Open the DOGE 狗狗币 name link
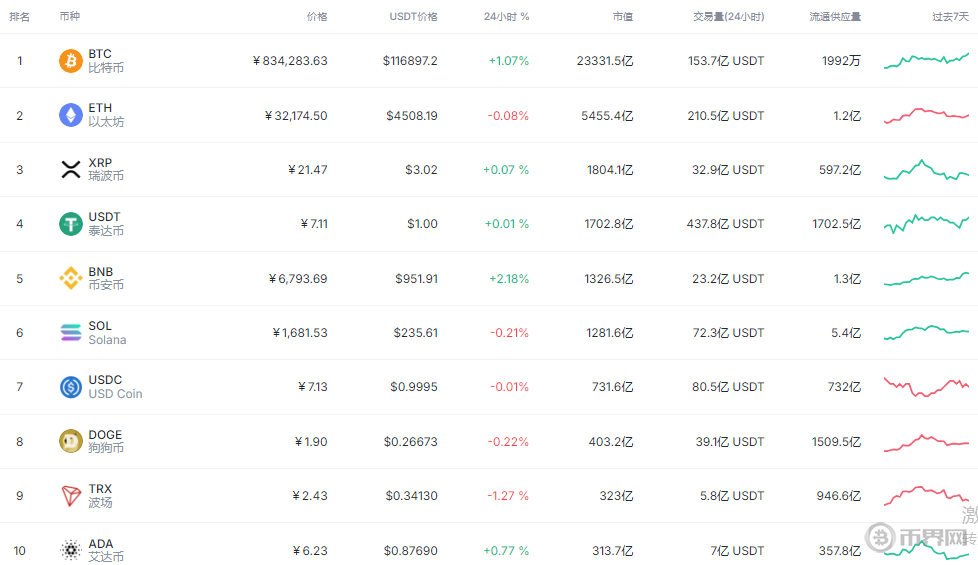 (105, 441)
